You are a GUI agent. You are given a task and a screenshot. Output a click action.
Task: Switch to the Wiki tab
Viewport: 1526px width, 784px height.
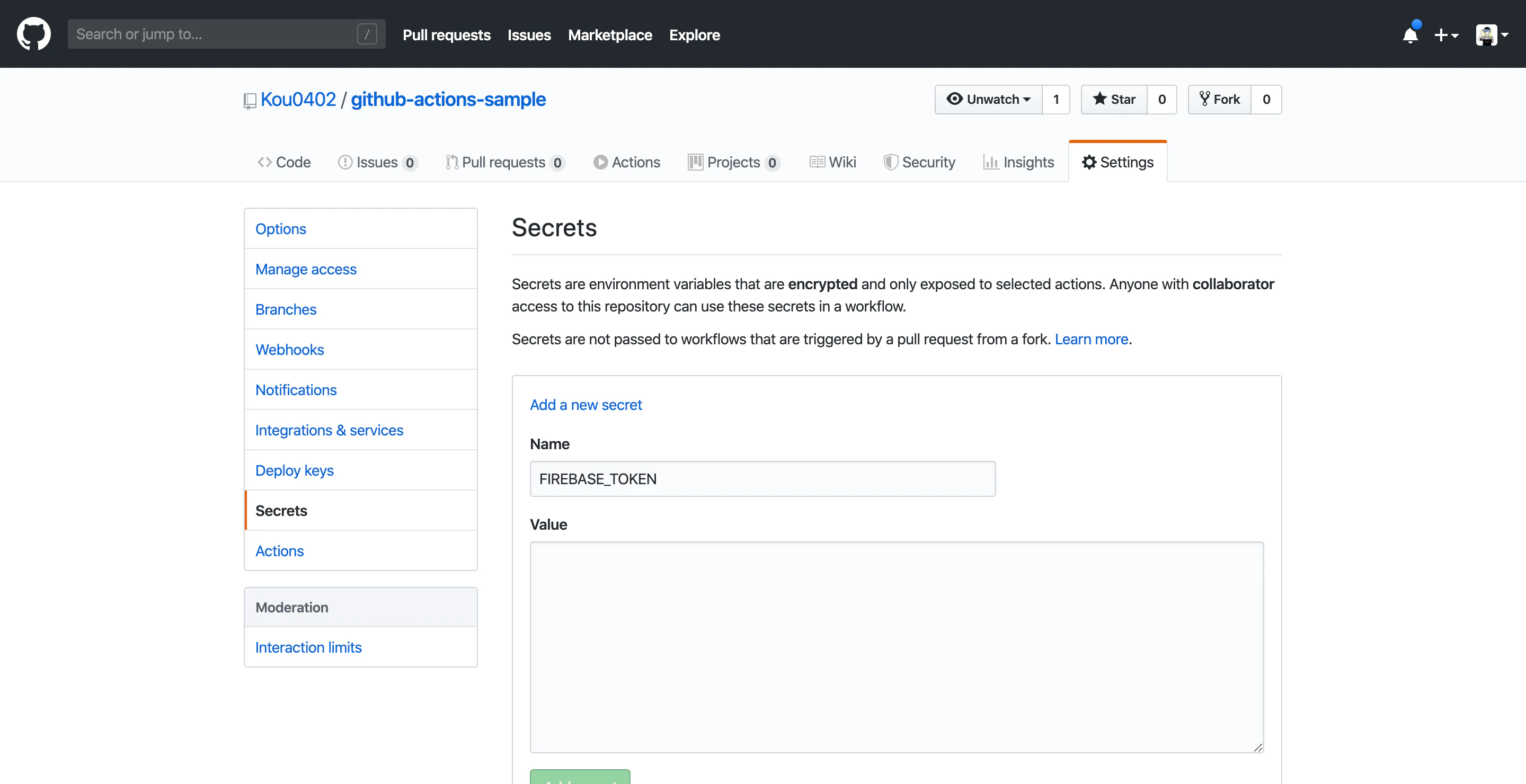[x=832, y=162]
